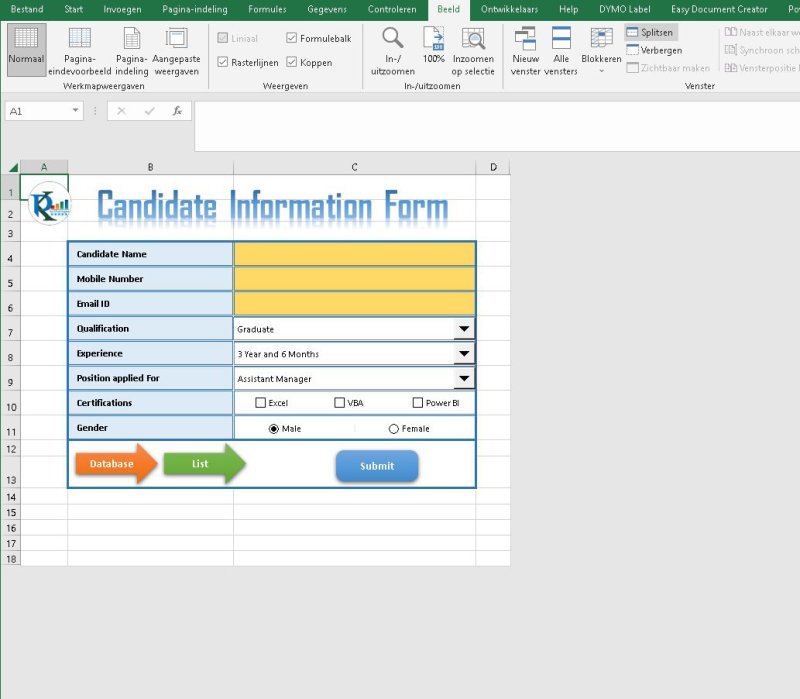The width and height of the screenshot is (800, 699).
Task: Click the Candidate Name input cell
Action: pos(355,254)
